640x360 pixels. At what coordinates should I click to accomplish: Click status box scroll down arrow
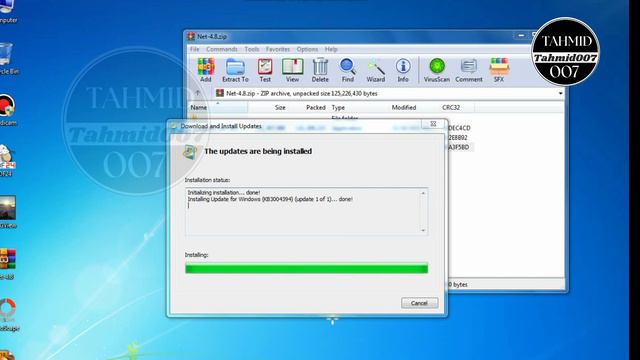pyautogui.click(x=423, y=231)
